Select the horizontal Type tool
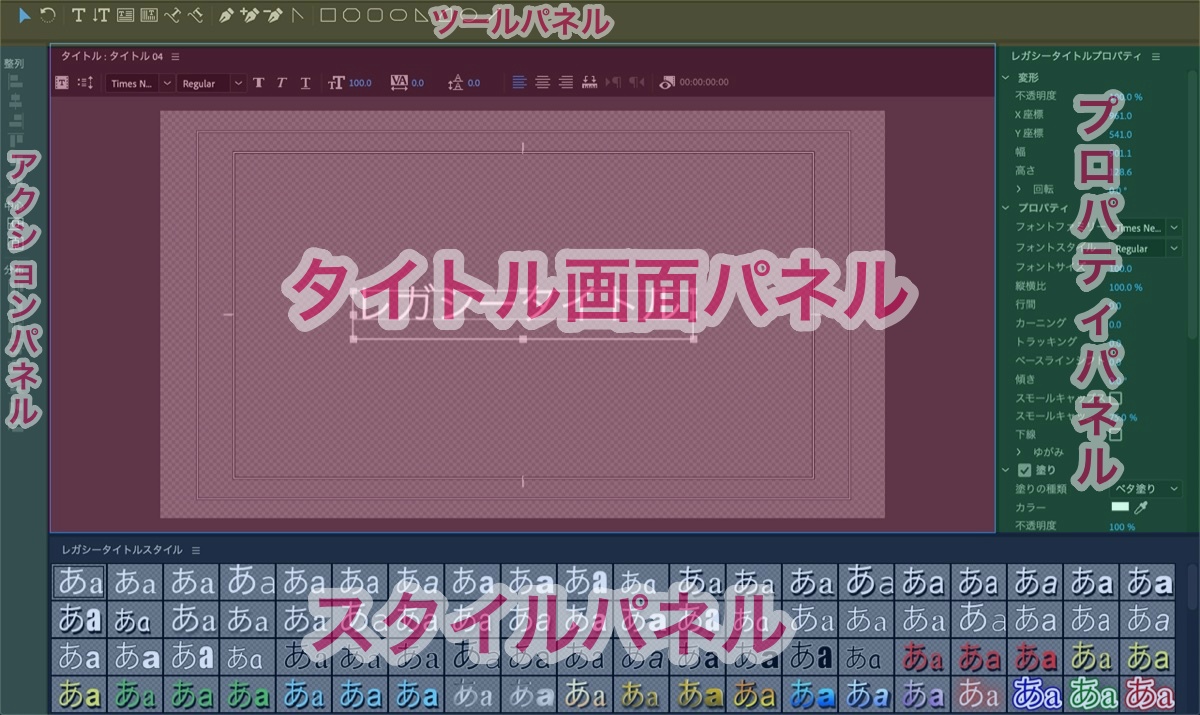The height and width of the screenshot is (715, 1200). click(x=79, y=15)
